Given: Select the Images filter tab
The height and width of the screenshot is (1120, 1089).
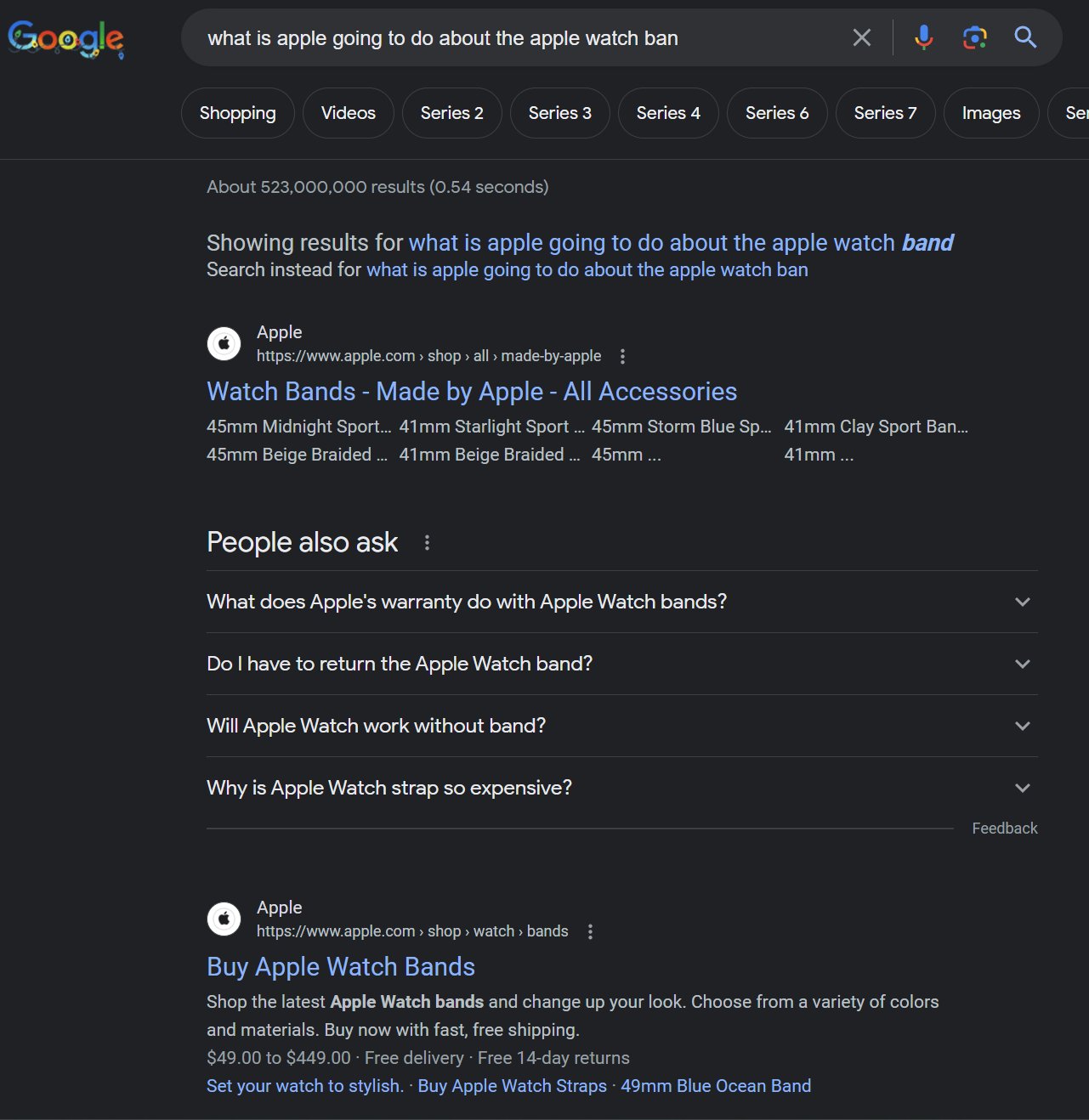Looking at the screenshot, I should pyautogui.click(x=991, y=113).
